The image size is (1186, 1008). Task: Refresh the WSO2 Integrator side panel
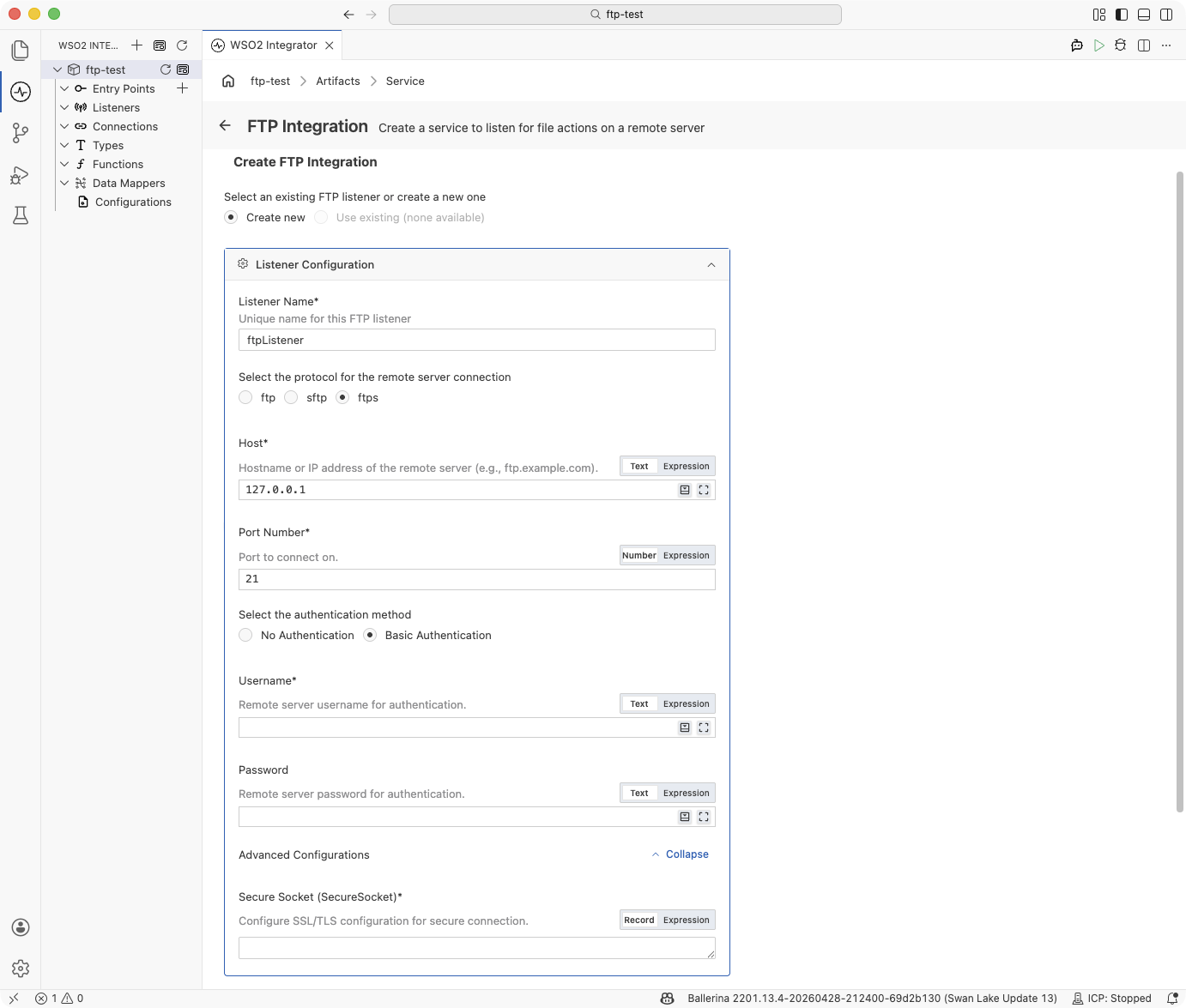[x=182, y=45]
